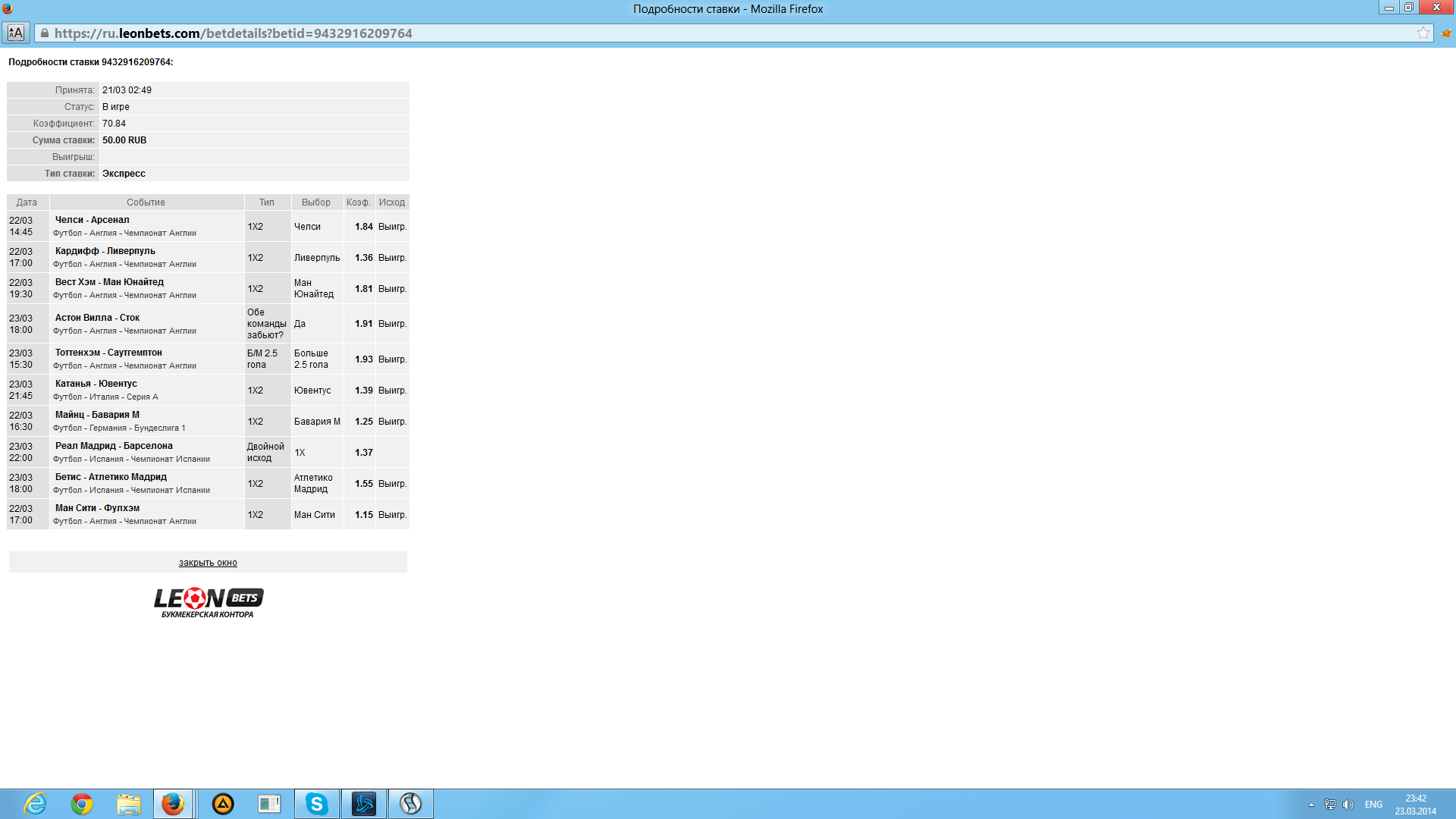Click the закрыть окно link
The width and height of the screenshot is (1456, 819).
pyautogui.click(x=208, y=563)
